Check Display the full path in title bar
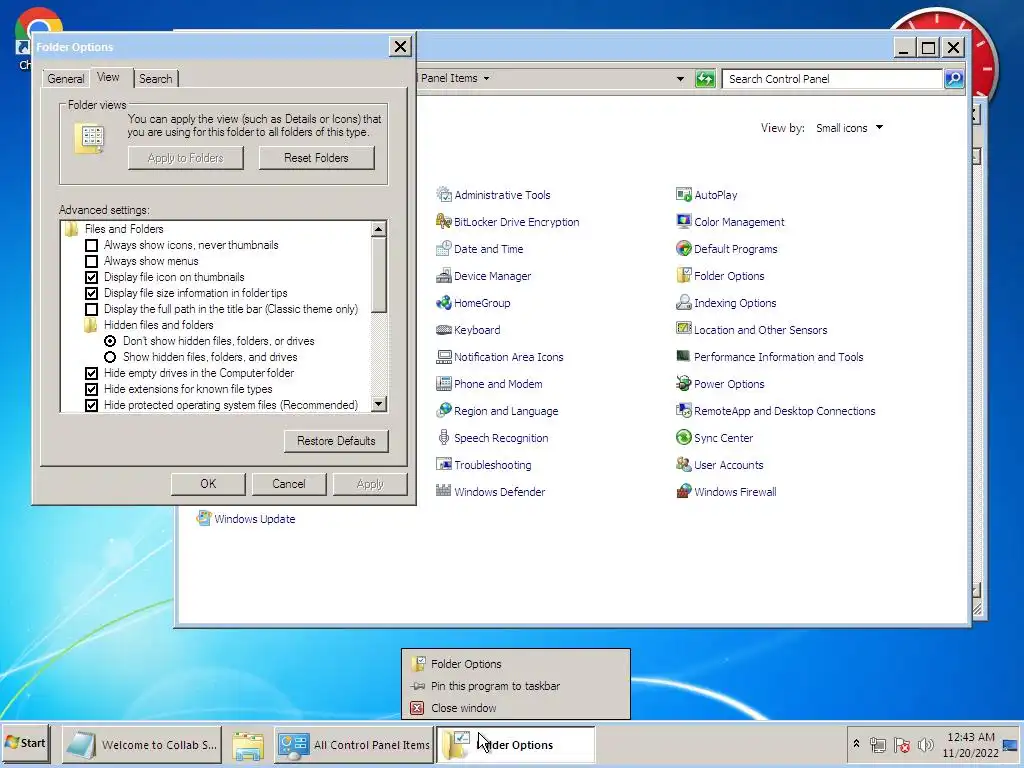Image resolution: width=1024 pixels, height=768 pixels. click(91, 310)
